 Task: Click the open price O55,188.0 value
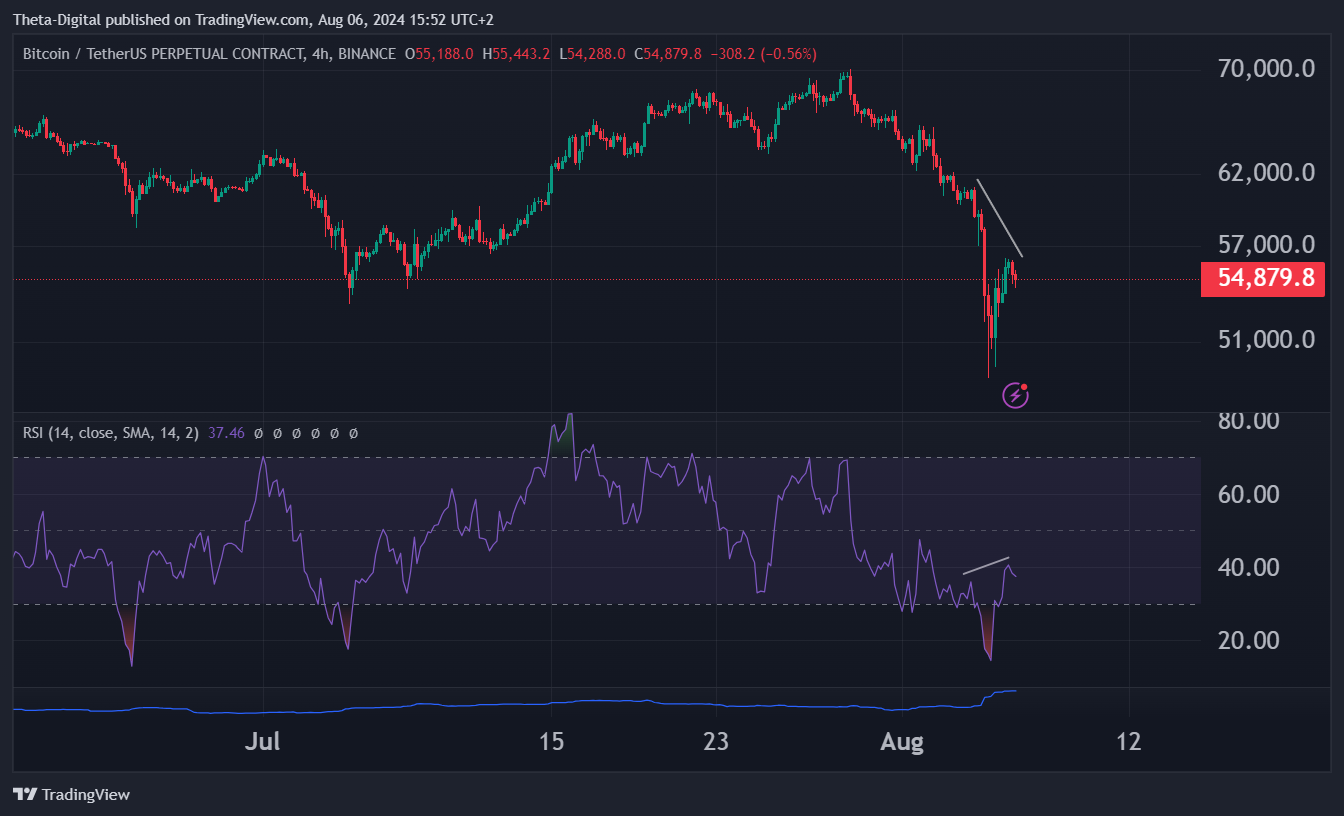[439, 54]
